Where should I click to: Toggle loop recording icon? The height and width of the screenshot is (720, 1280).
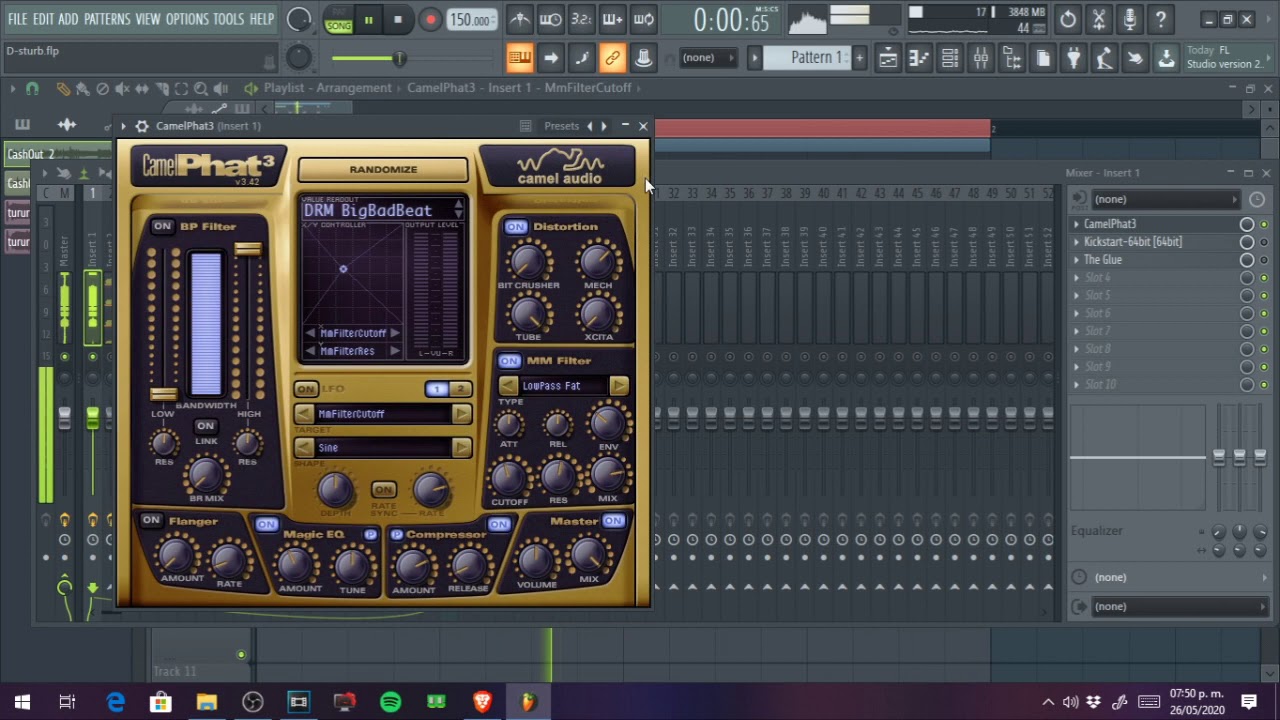644,19
